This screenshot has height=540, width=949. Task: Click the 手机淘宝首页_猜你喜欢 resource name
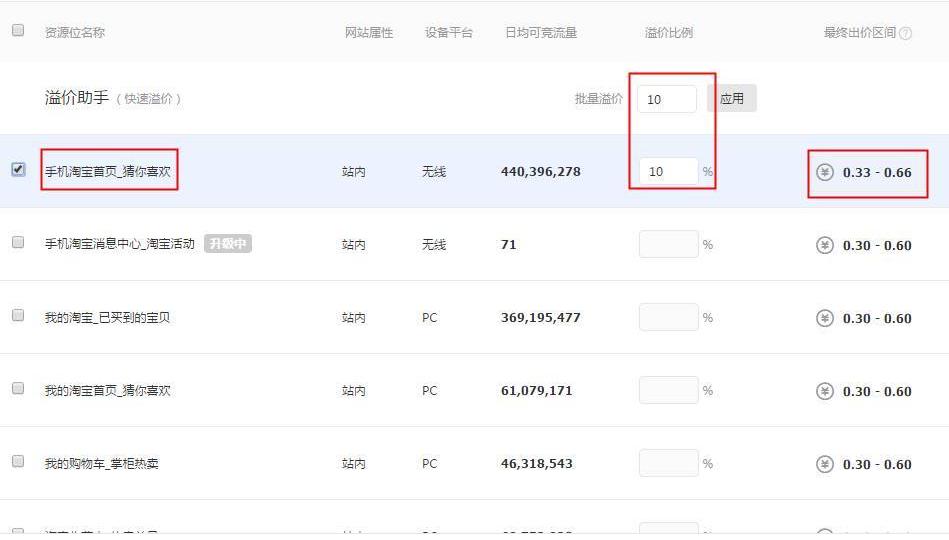click(108, 172)
